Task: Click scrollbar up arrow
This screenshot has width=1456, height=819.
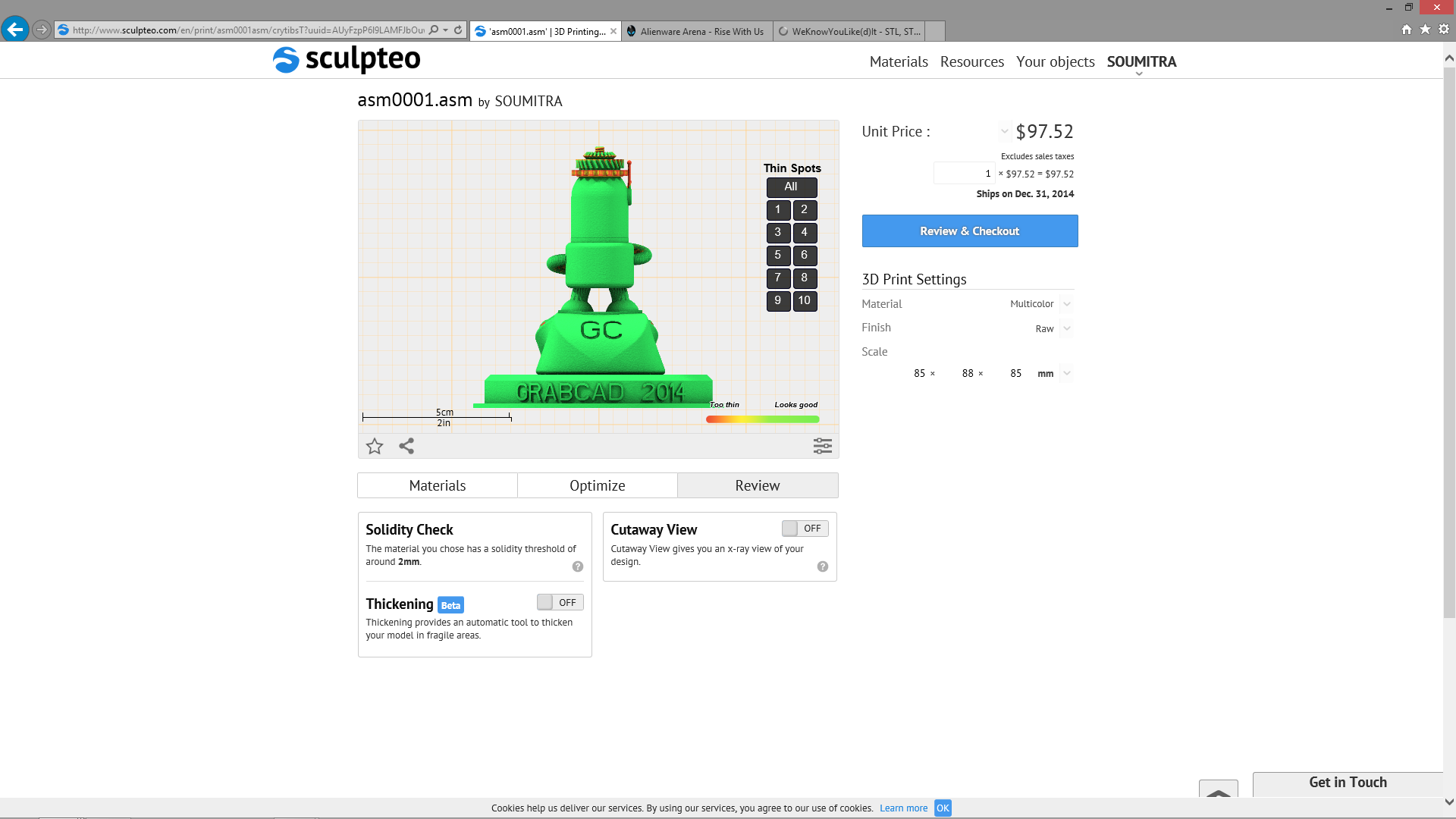Action: pos(1449,58)
